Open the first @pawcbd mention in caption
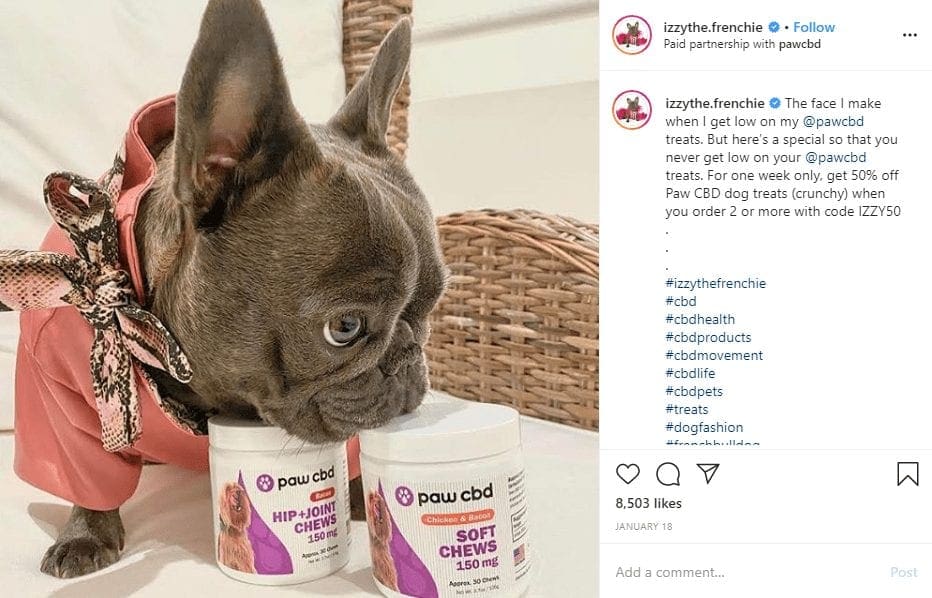932x598 pixels. 833,121
